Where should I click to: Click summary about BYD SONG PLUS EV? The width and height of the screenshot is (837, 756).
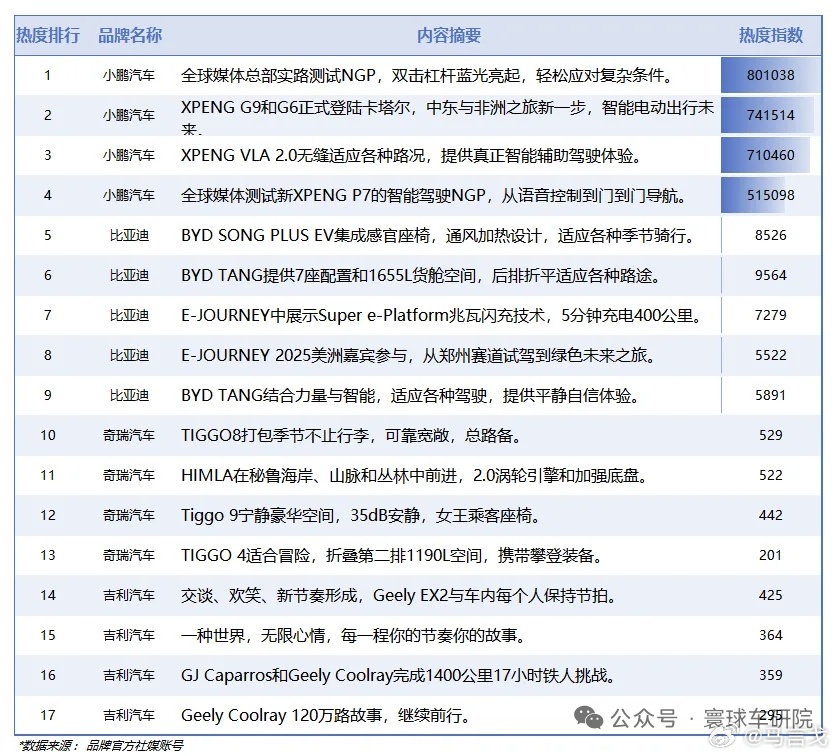tap(438, 235)
